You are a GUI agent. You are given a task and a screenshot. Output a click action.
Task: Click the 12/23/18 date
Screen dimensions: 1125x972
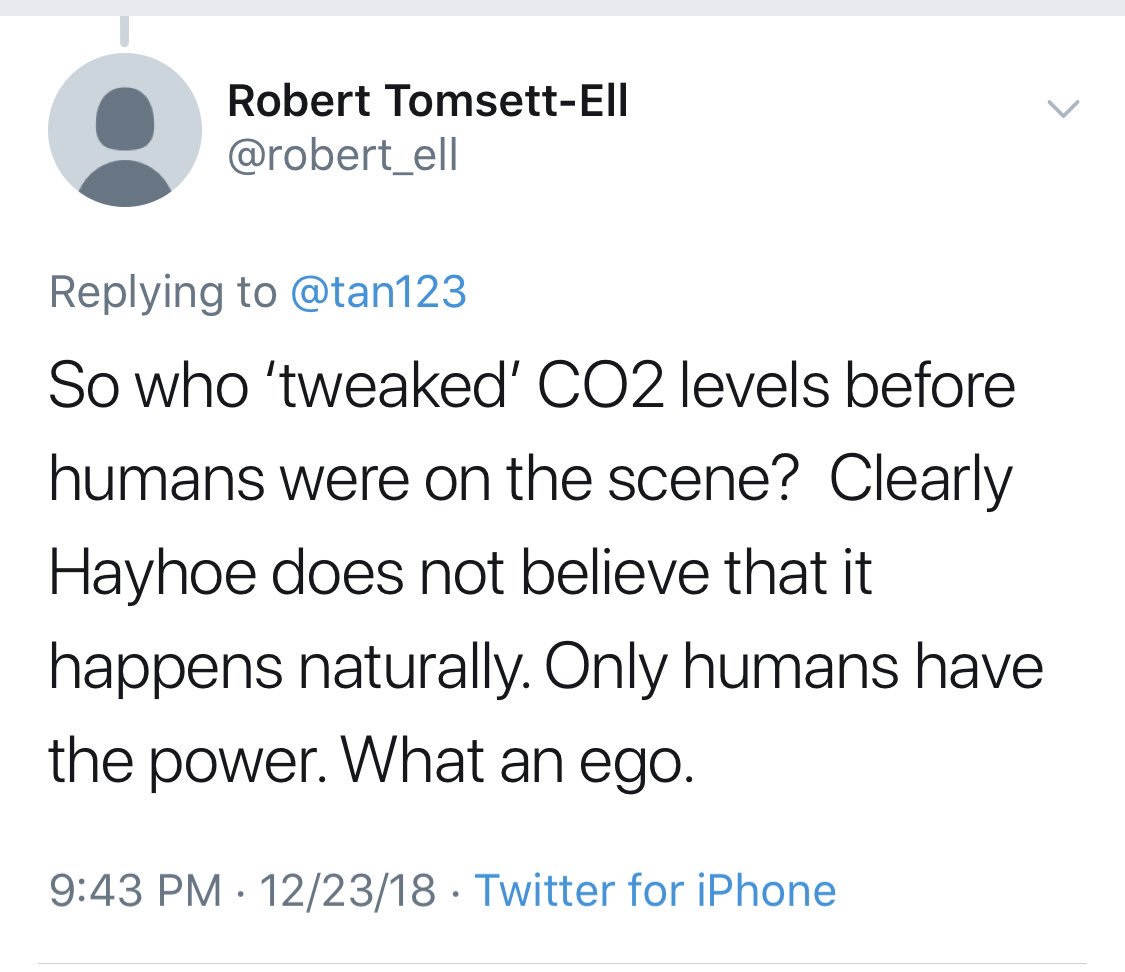coord(348,890)
